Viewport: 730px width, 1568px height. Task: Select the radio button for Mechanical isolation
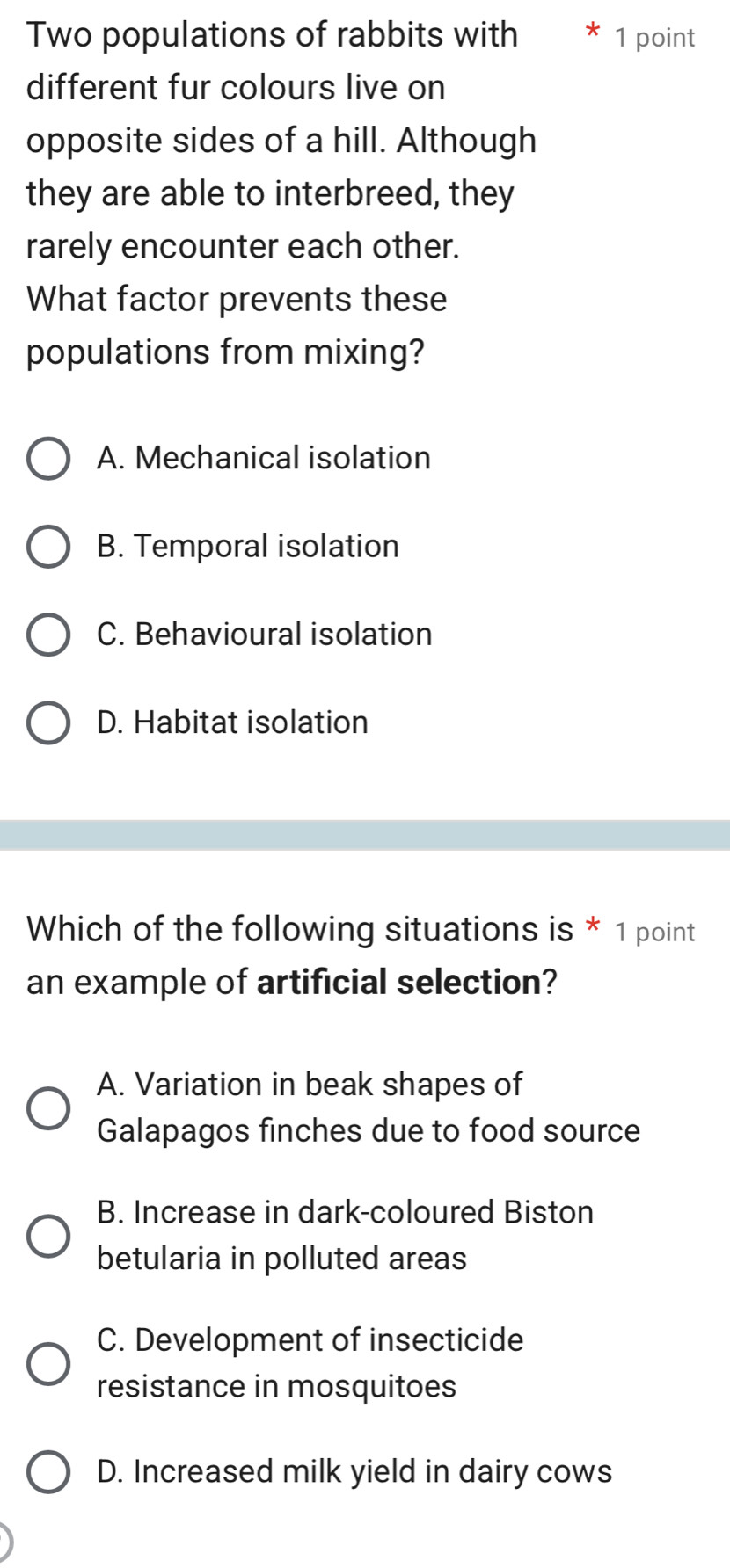pos(47,459)
